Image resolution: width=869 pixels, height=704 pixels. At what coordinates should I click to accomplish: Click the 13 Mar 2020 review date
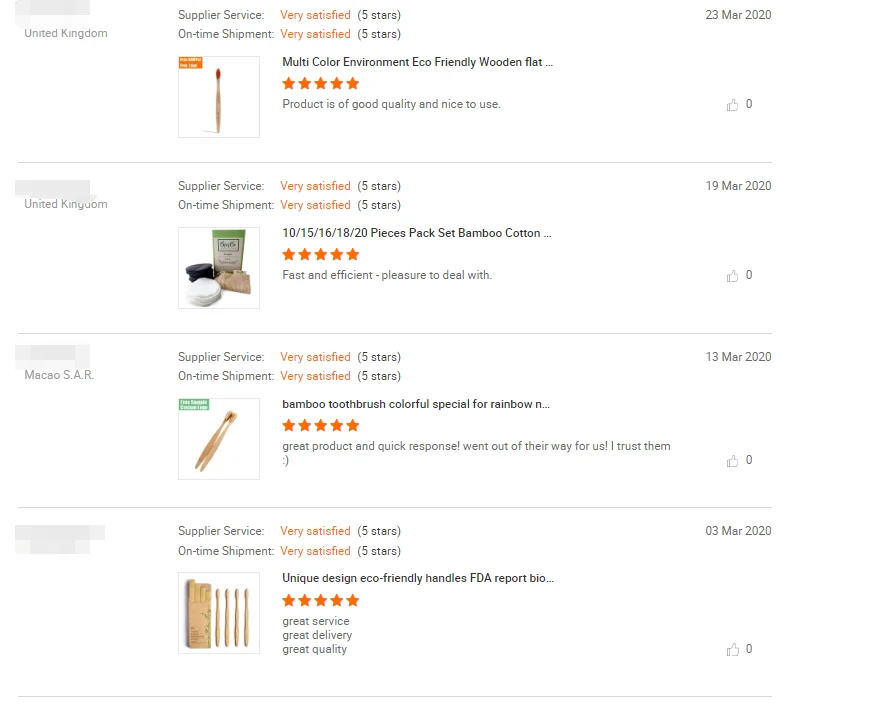[738, 357]
